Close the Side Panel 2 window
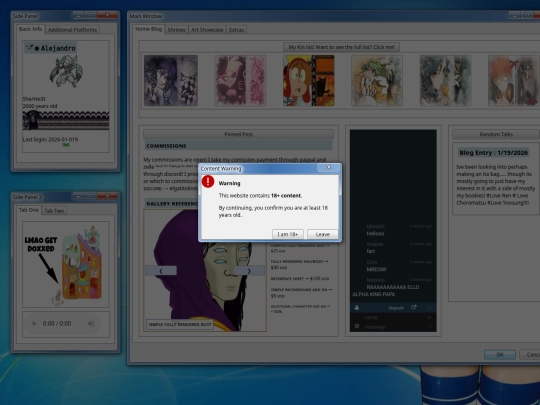The height and width of the screenshot is (405, 540). tap(107, 196)
